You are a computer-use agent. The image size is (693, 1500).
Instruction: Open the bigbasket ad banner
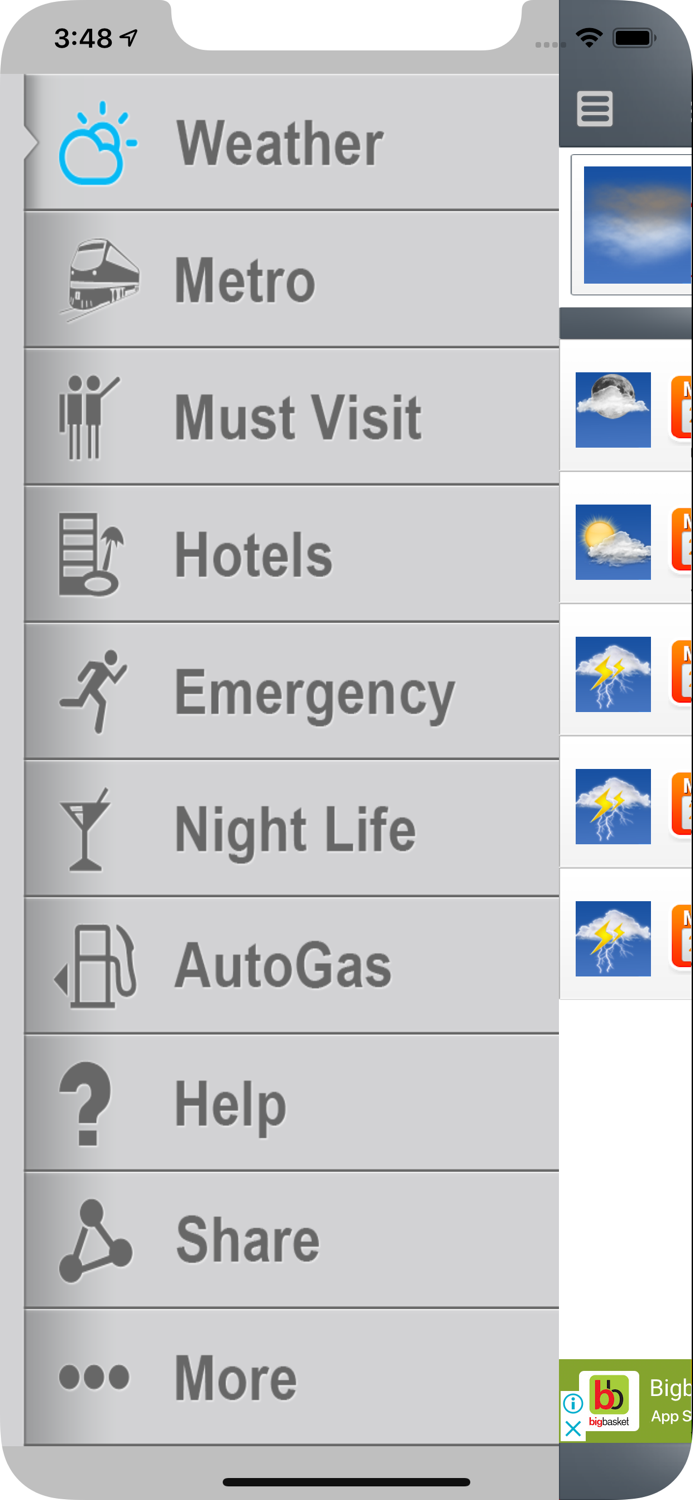(x=640, y=1400)
